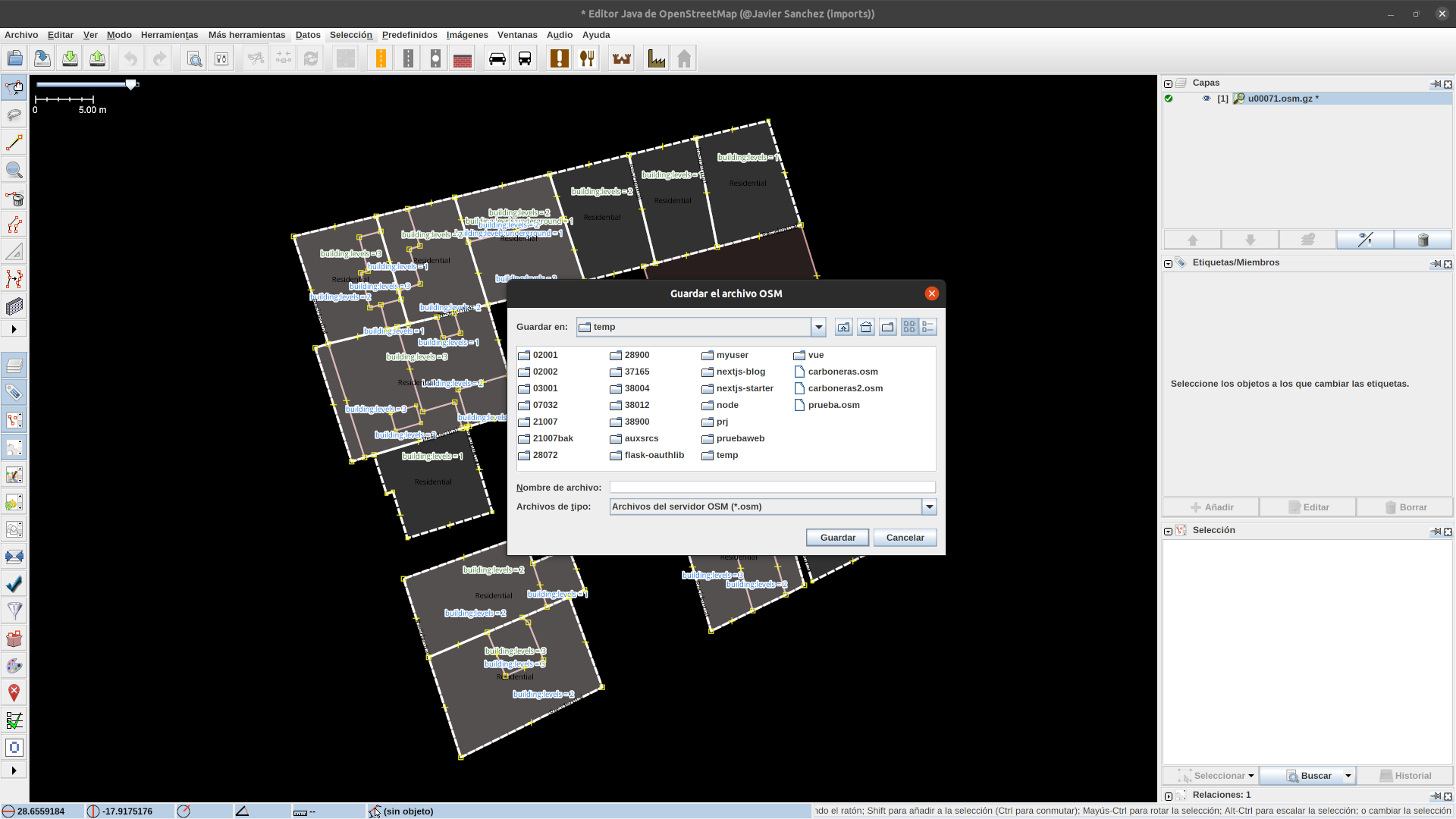Click the home folder icon in save dialog
The image size is (1456, 819).
pos(866,327)
